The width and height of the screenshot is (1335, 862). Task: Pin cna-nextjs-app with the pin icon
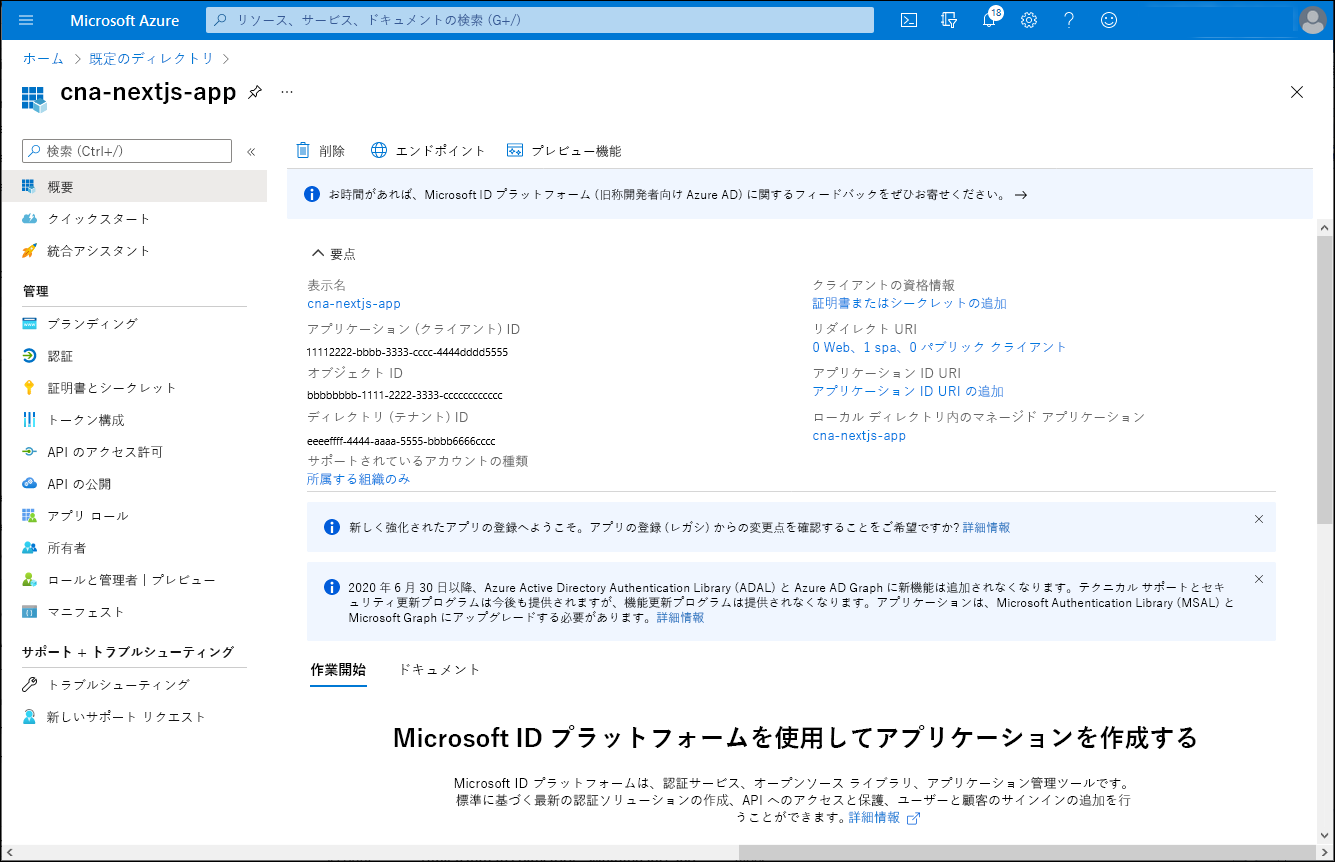(255, 92)
